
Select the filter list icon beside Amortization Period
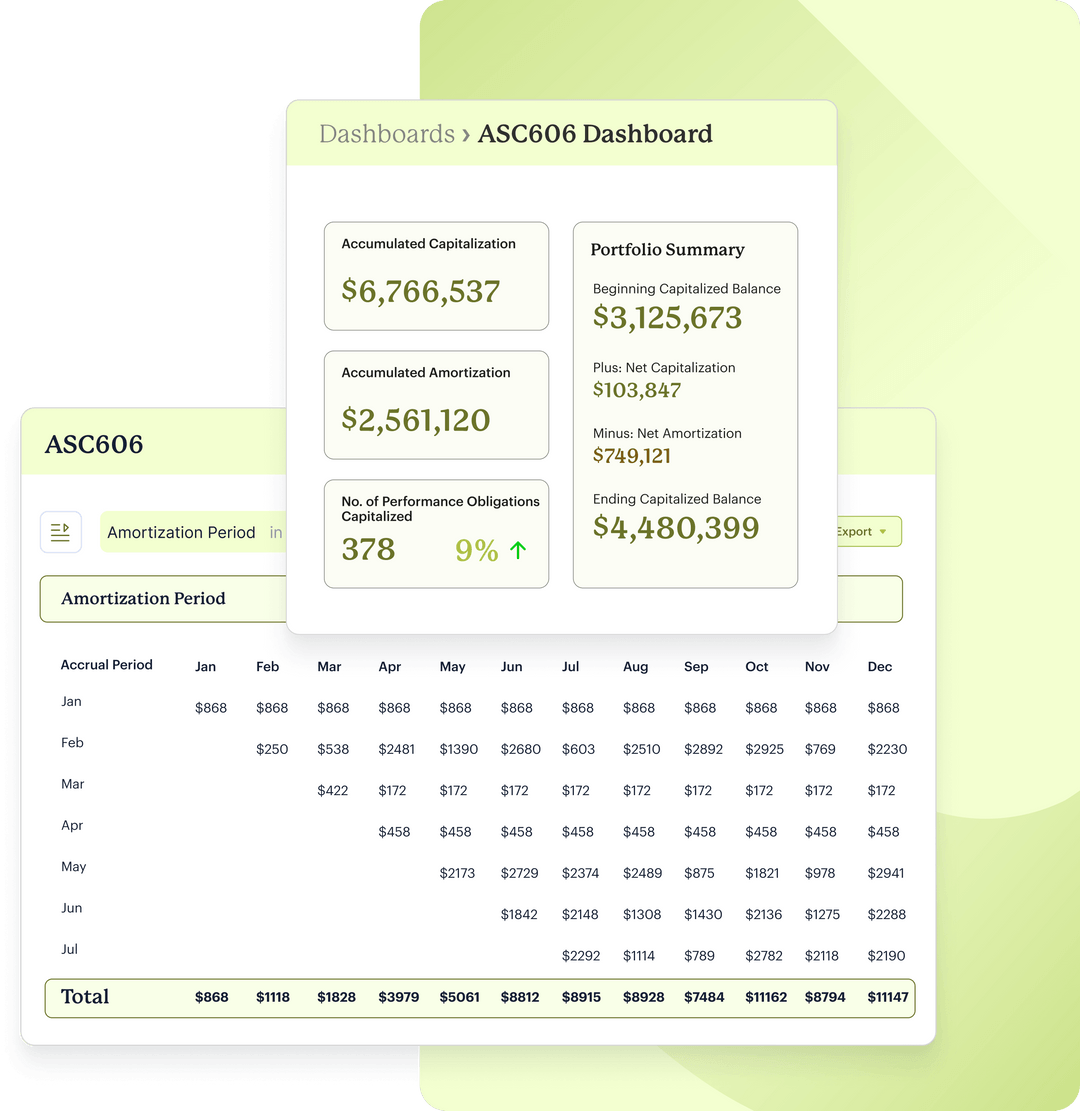click(61, 531)
